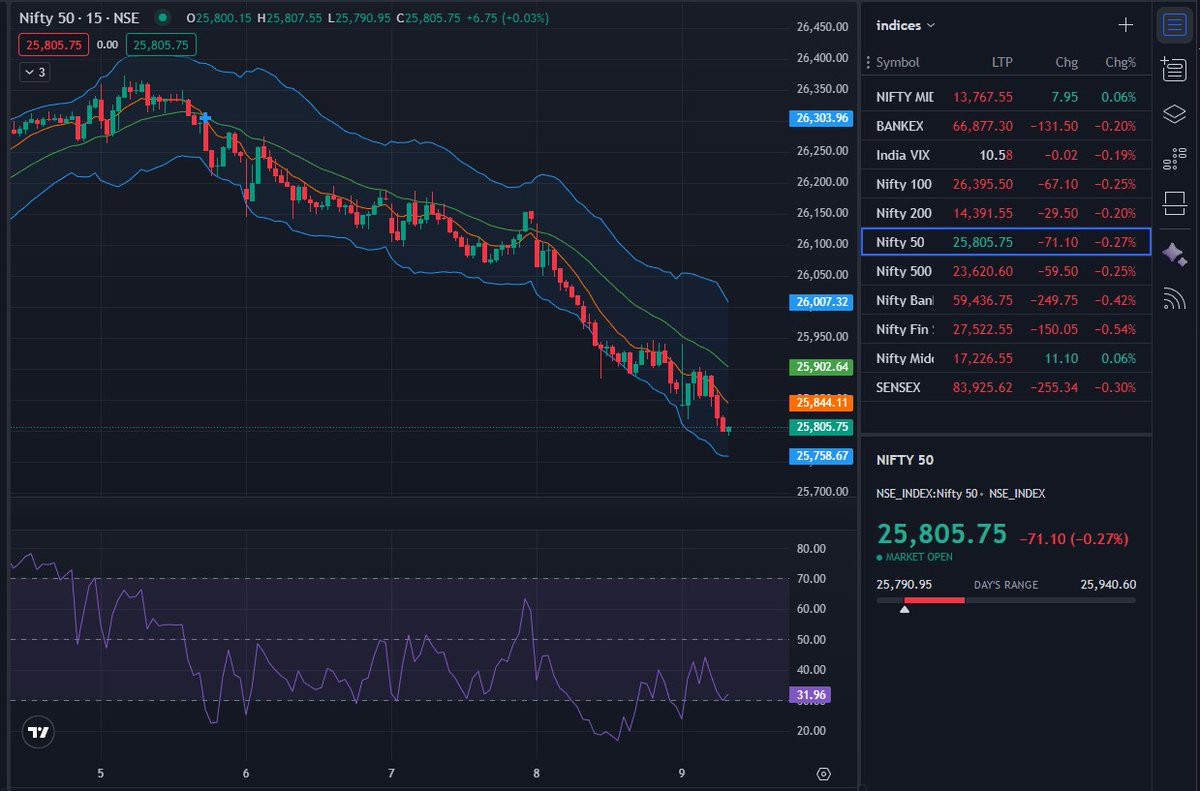1200x791 pixels.
Task: Open chart settings gear icon
Action: (823, 774)
